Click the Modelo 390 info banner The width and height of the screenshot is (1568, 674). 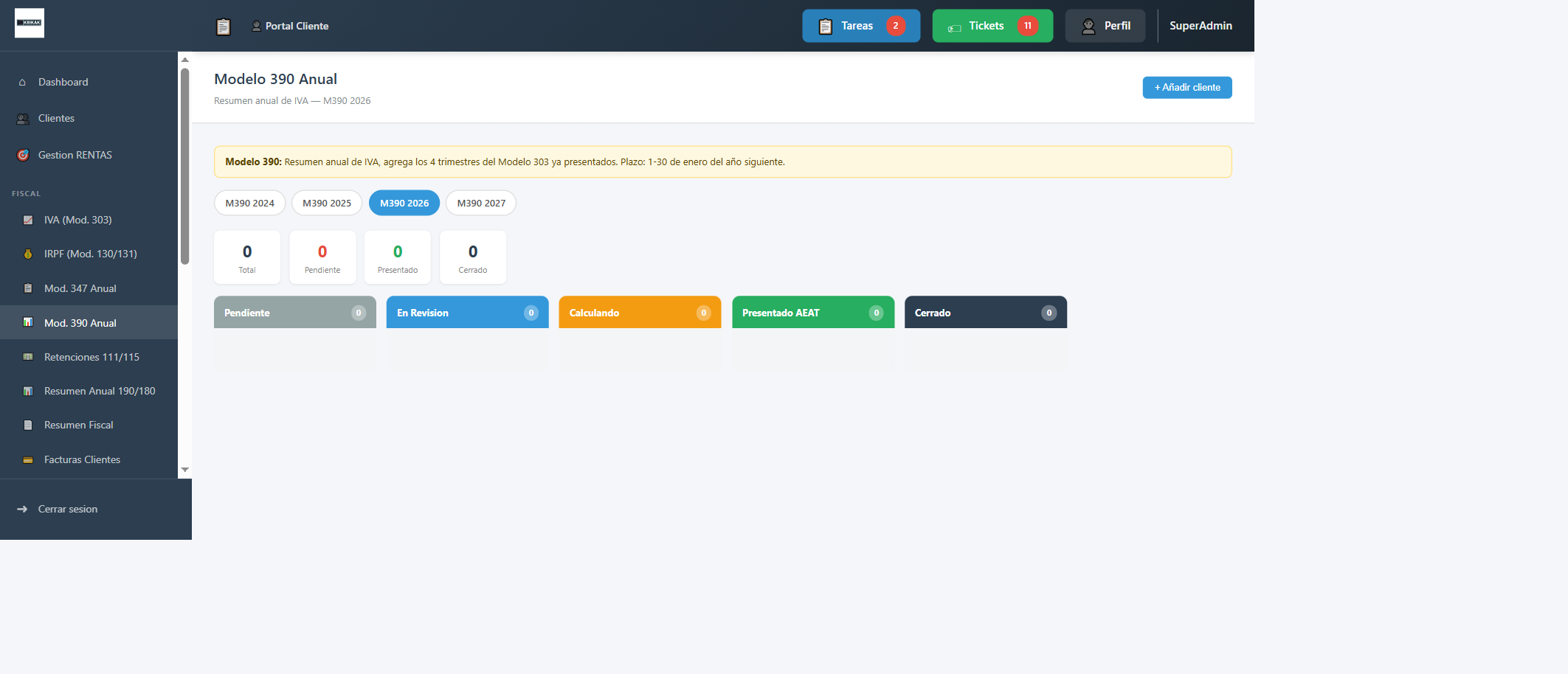click(723, 161)
